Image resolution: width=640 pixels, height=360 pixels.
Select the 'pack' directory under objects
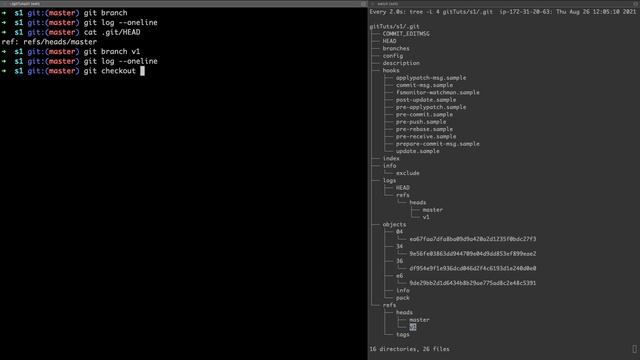402,298
